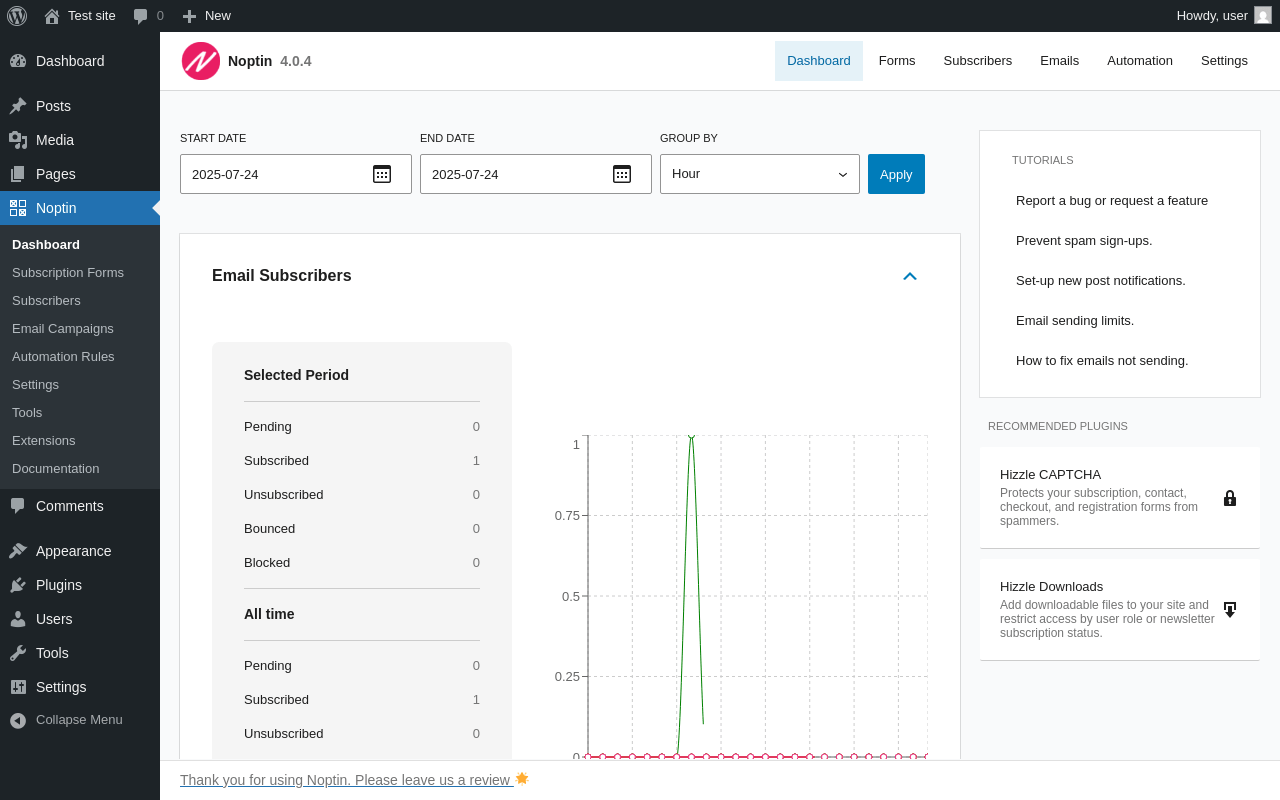Open Report a bug or request a feature
The image size is (1280, 800).
tap(1112, 200)
